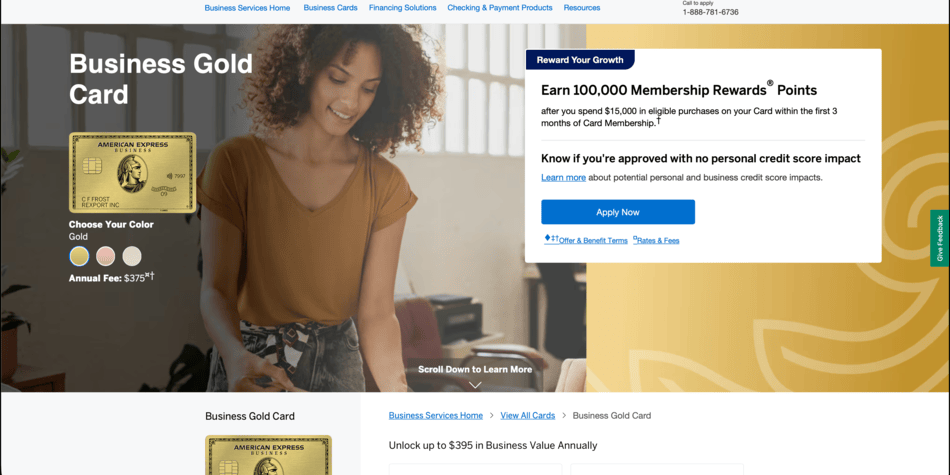Click Business Services Home breadcrumb link

click(x=436, y=416)
